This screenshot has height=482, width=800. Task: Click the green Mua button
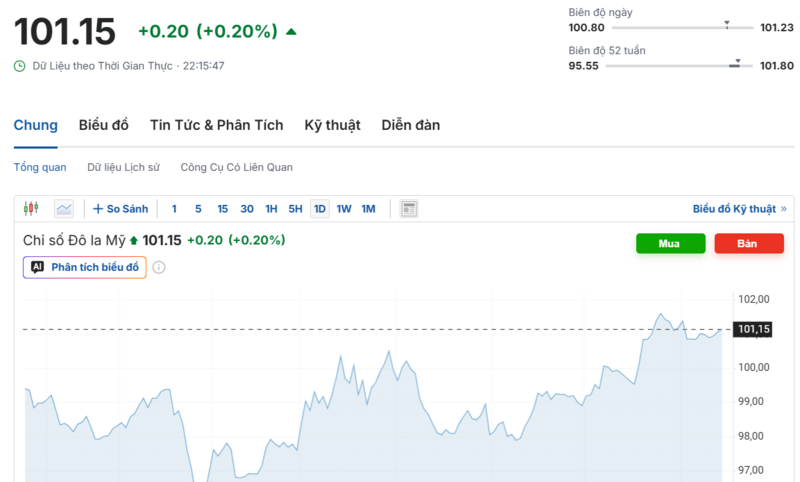pyautogui.click(x=670, y=243)
